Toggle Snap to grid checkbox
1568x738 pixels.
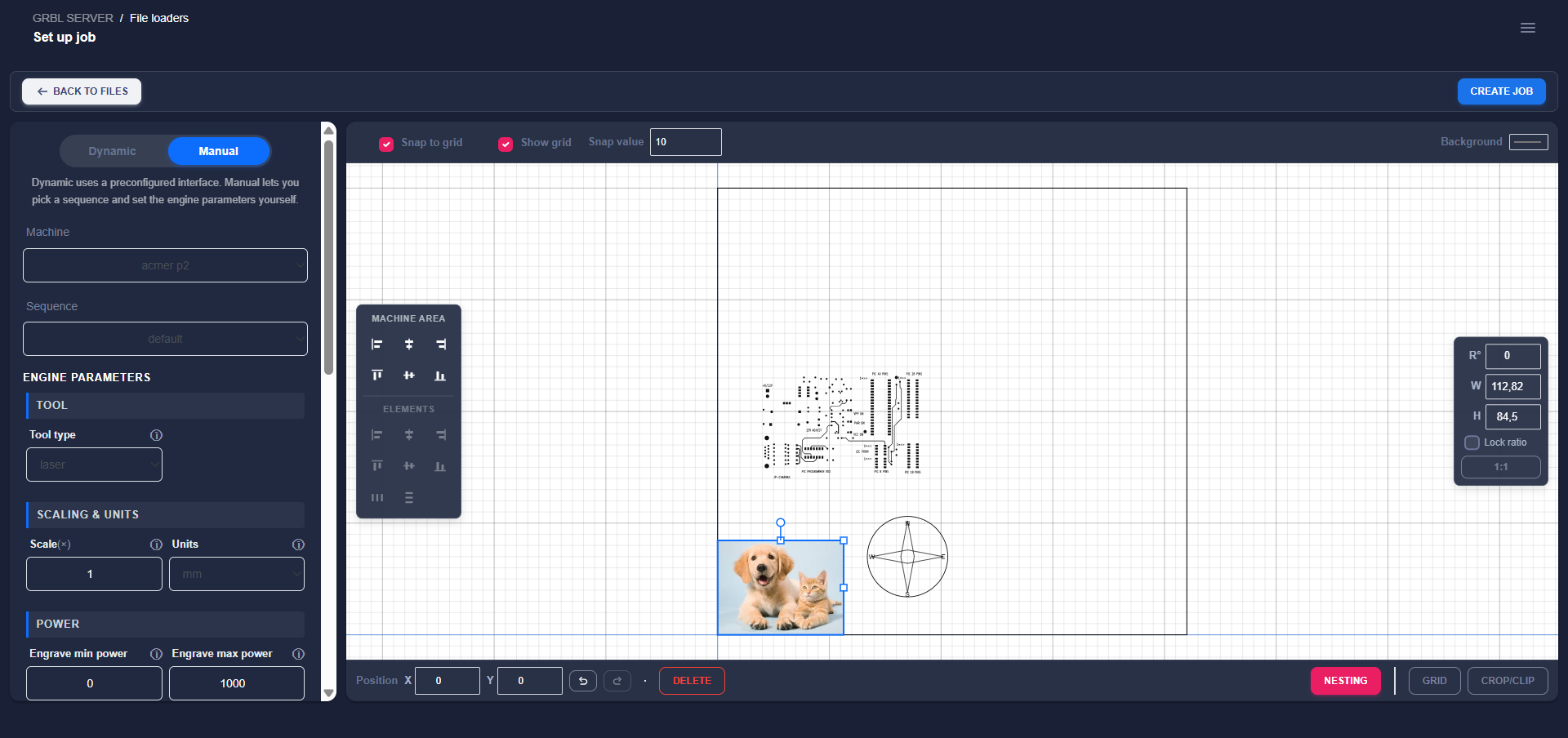click(386, 144)
